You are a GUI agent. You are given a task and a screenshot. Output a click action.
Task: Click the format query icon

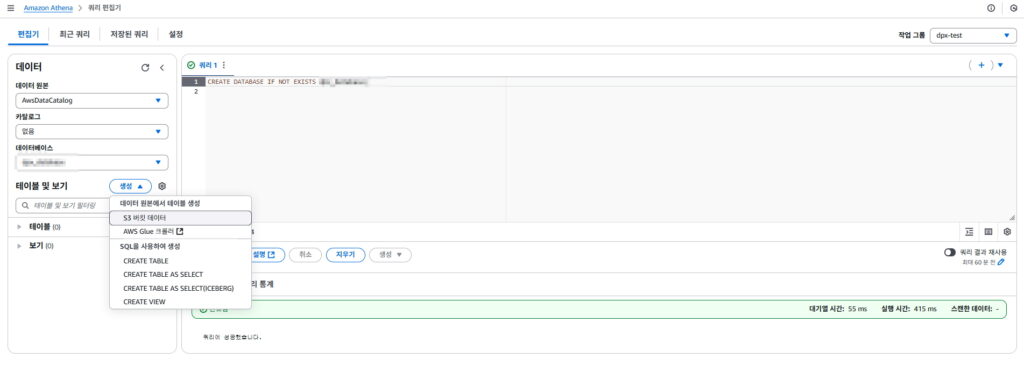click(x=969, y=231)
